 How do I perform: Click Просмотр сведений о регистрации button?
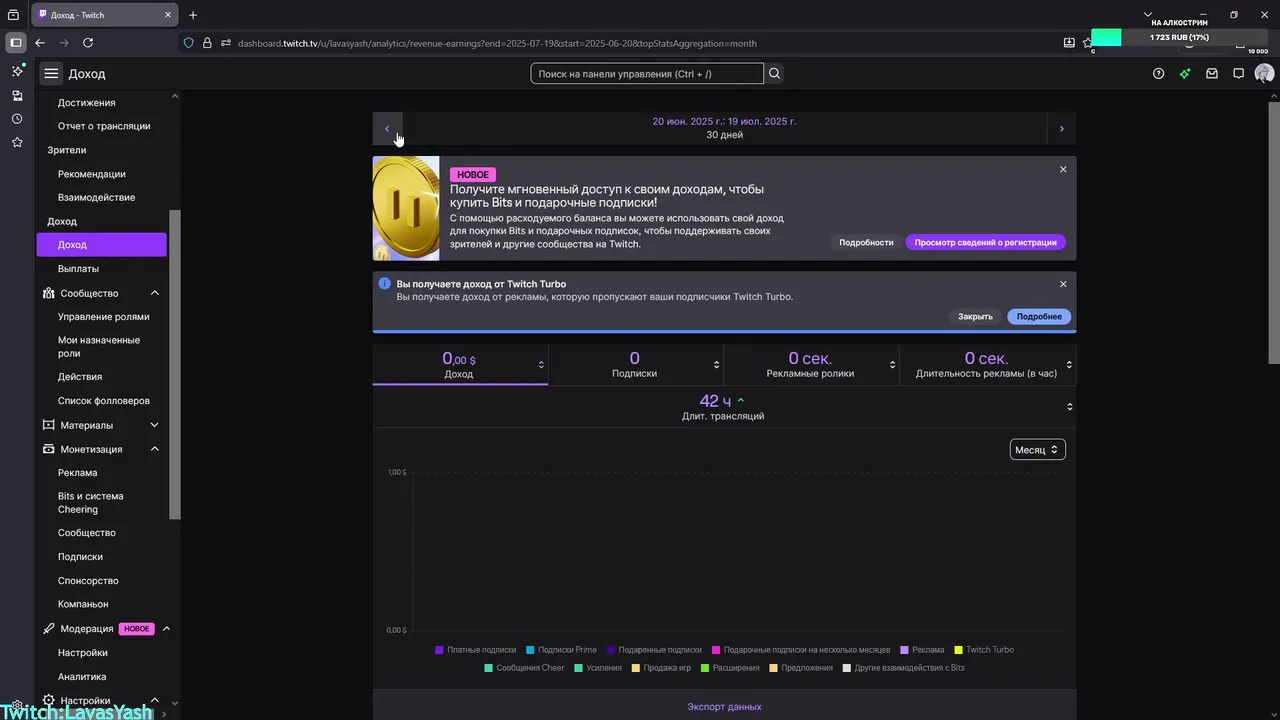click(x=986, y=242)
